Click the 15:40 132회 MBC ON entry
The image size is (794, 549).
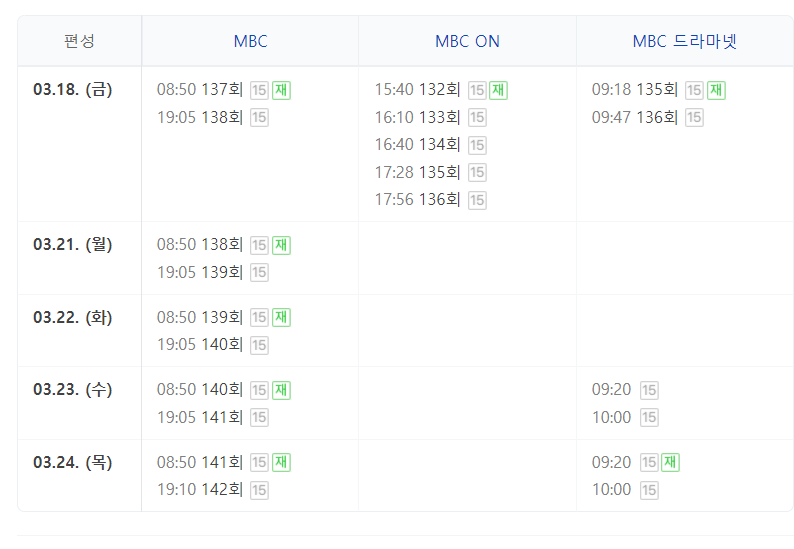[x=417, y=90]
